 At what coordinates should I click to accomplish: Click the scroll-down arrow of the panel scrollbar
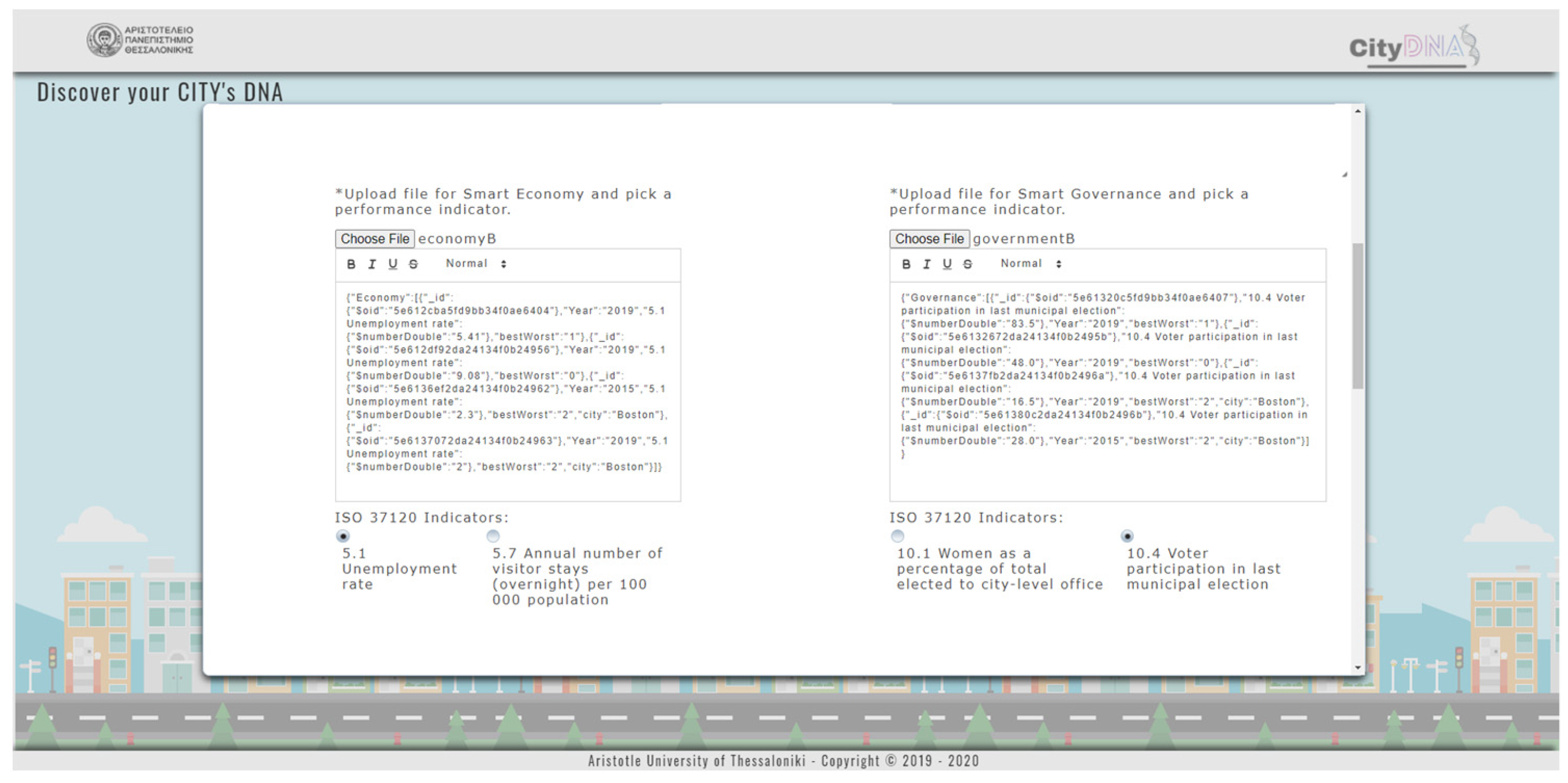point(1358,668)
